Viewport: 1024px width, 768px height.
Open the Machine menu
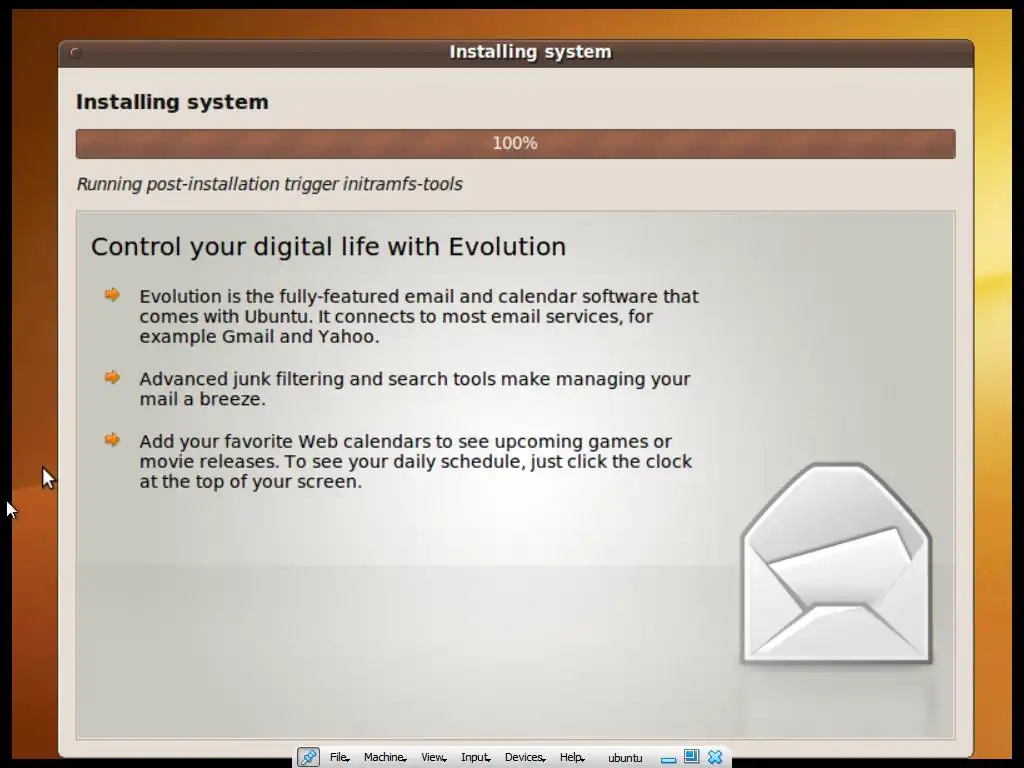click(x=385, y=758)
